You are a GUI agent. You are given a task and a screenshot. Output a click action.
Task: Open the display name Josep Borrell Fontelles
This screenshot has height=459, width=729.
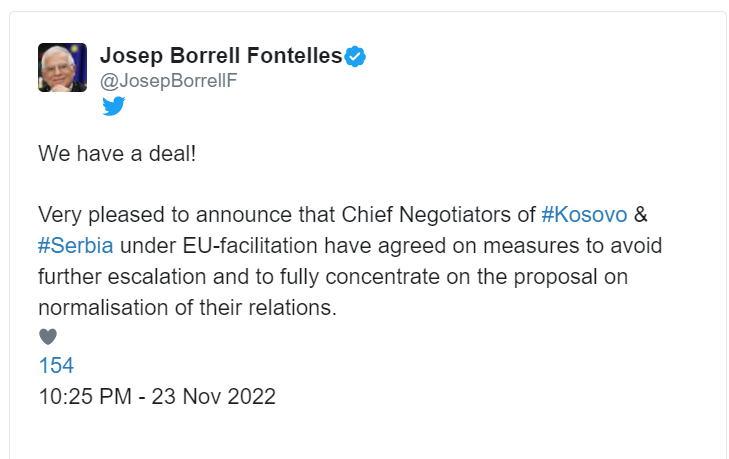(221, 55)
